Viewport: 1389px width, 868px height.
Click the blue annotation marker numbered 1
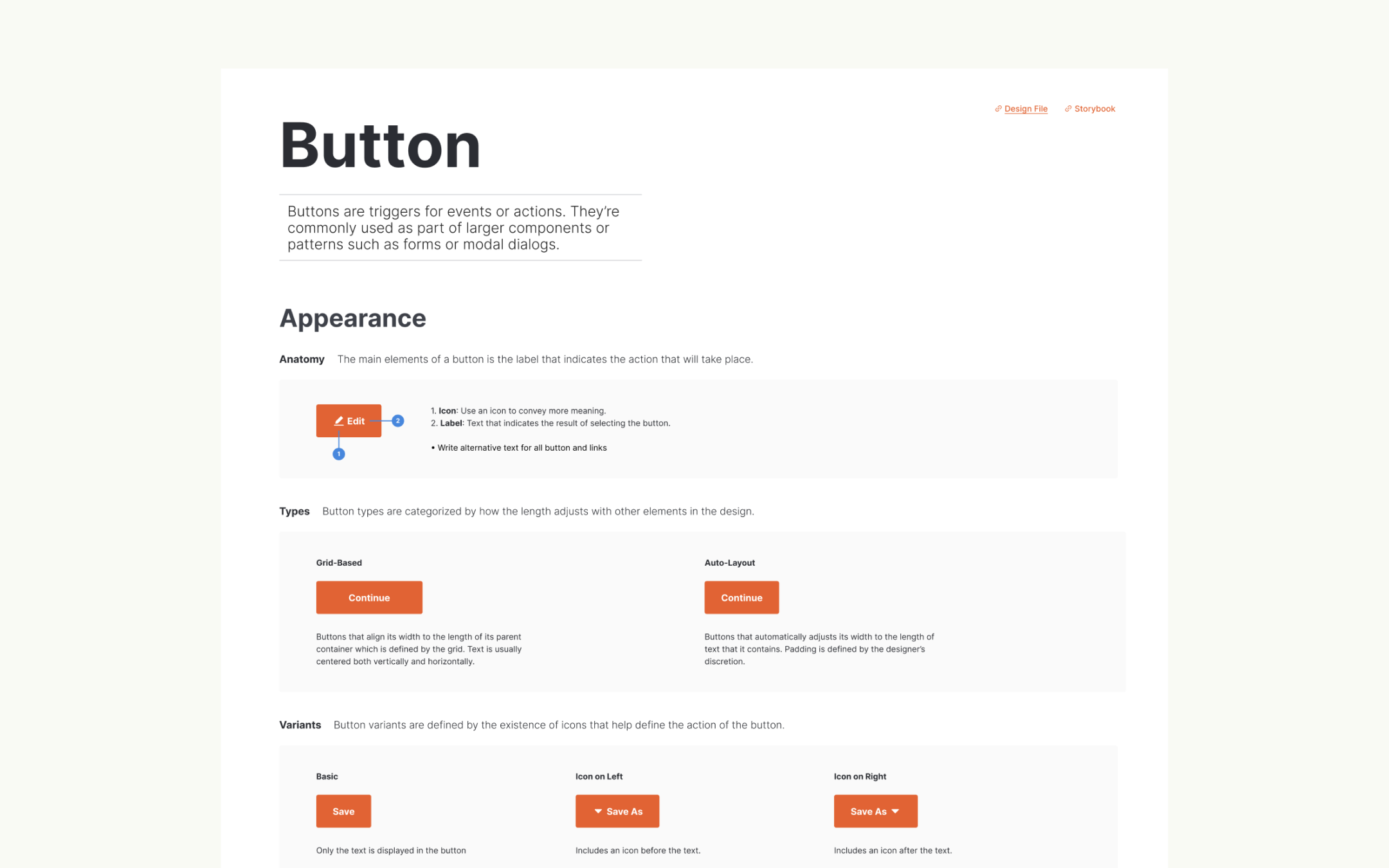(339, 454)
